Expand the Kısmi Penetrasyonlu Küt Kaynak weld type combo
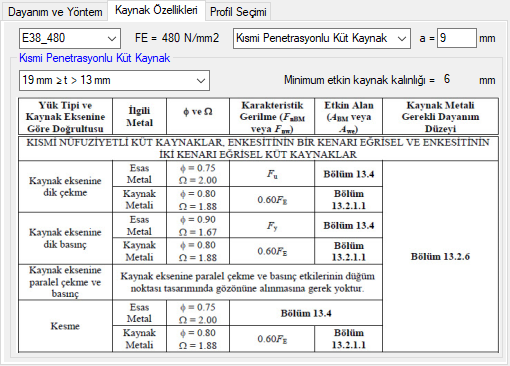This screenshot has width=510, height=366. point(322,38)
